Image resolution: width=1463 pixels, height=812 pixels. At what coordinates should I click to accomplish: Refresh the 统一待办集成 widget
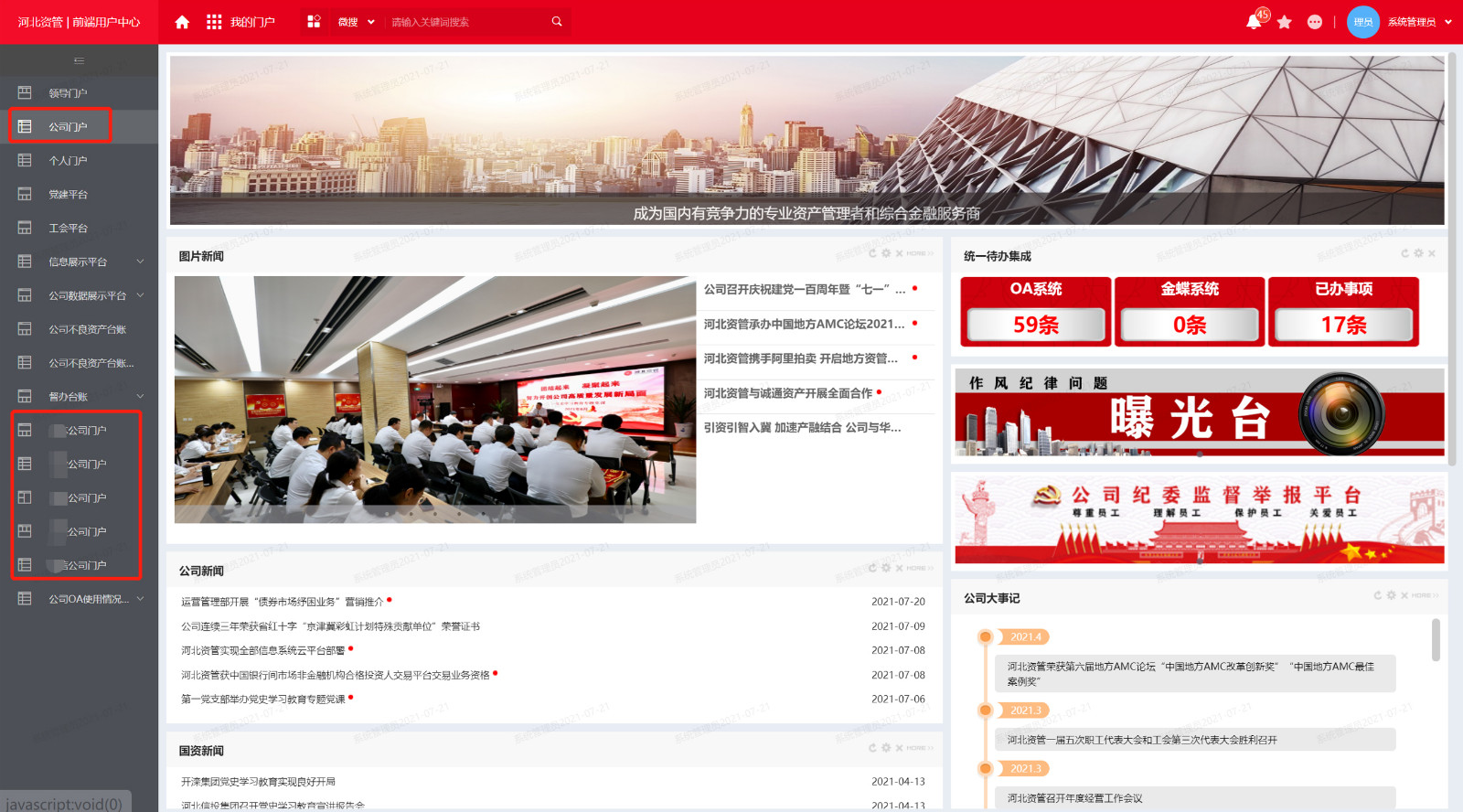pos(1405,253)
